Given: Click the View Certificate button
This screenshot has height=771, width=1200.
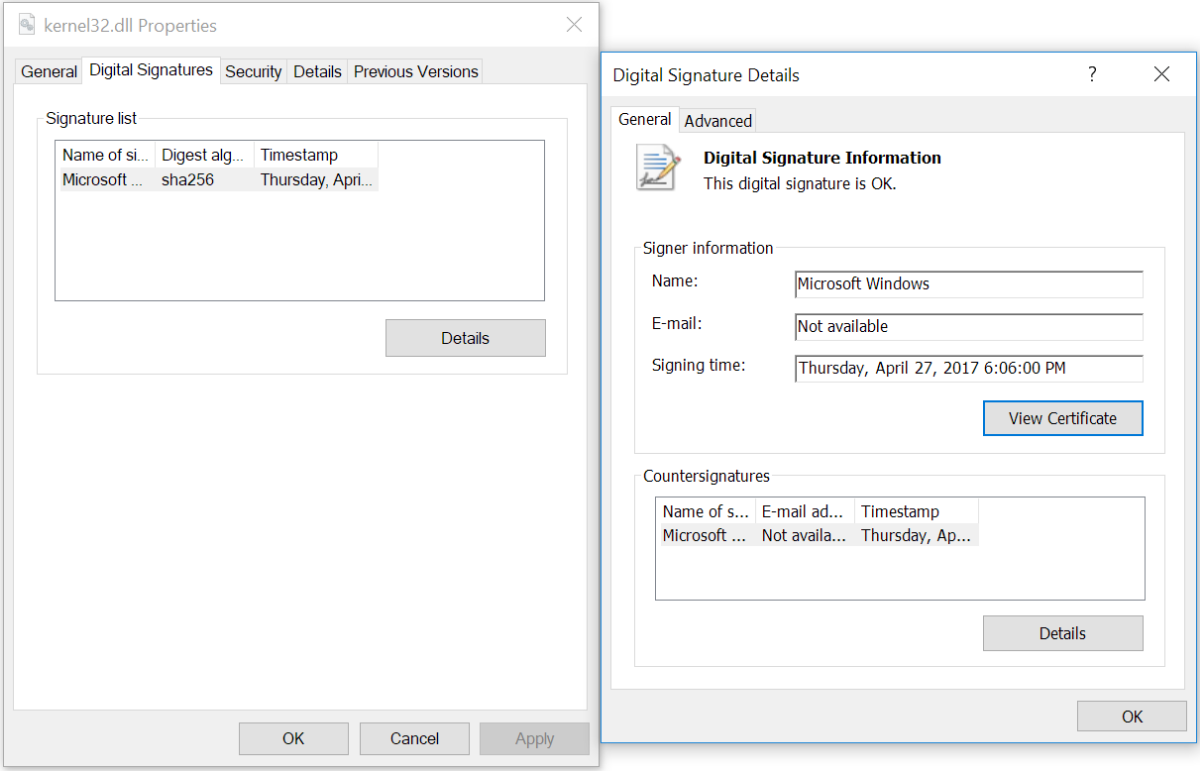Looking at the screenshot, I should (x=1062, y=418).
